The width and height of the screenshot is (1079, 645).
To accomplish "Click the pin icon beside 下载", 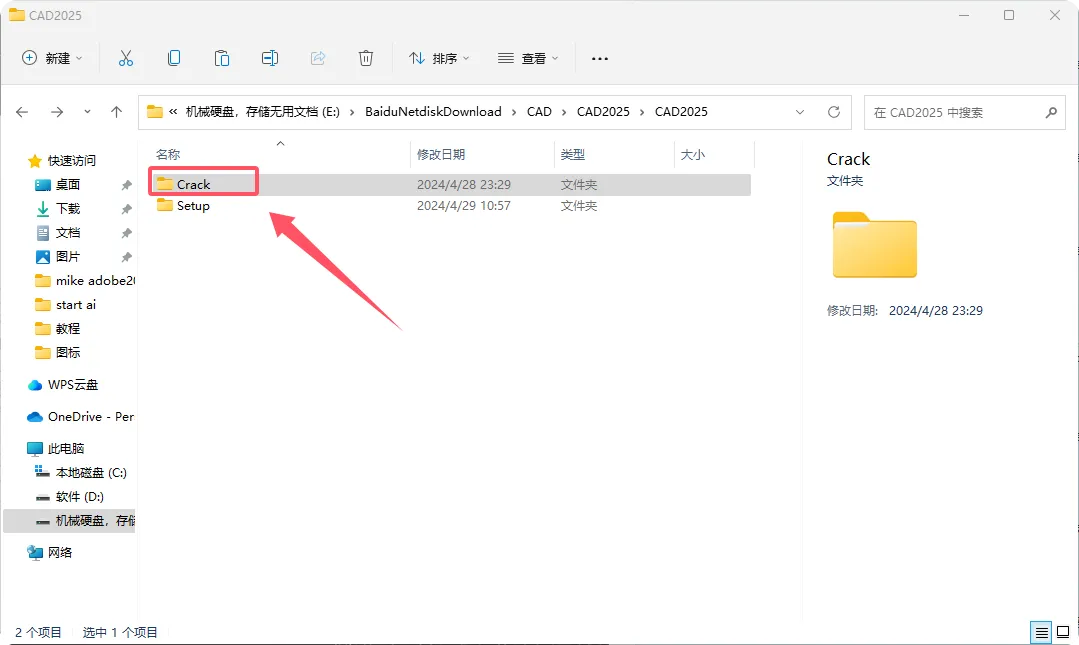I will click(127, 209).
